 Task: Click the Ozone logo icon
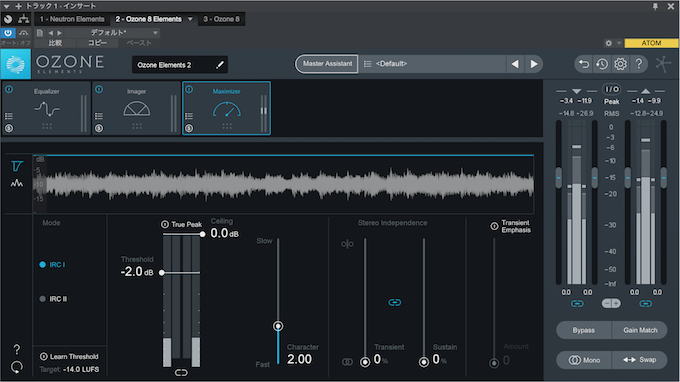[16, 64]
